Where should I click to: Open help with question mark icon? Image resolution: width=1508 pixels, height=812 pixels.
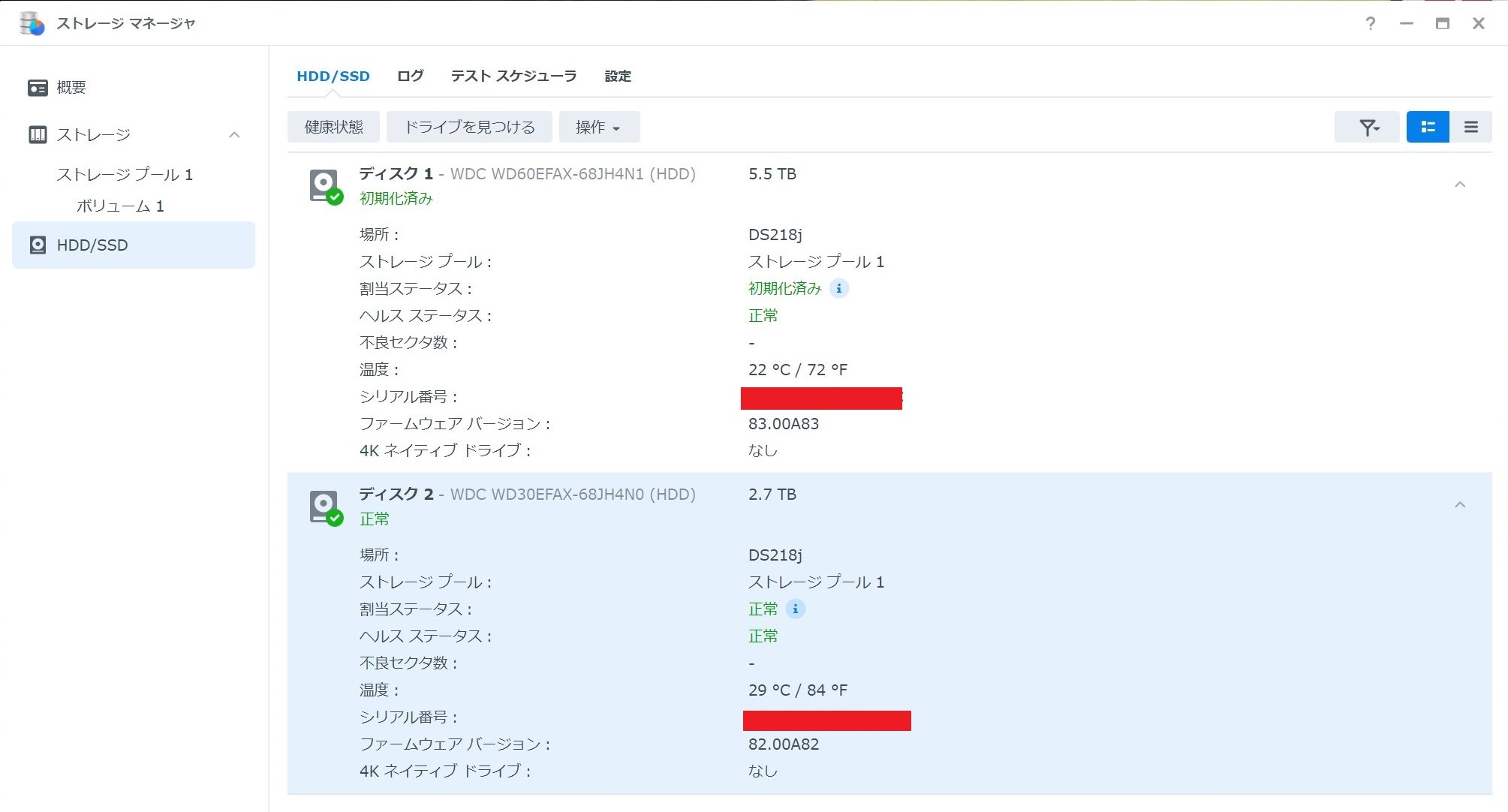point(1371,23)
